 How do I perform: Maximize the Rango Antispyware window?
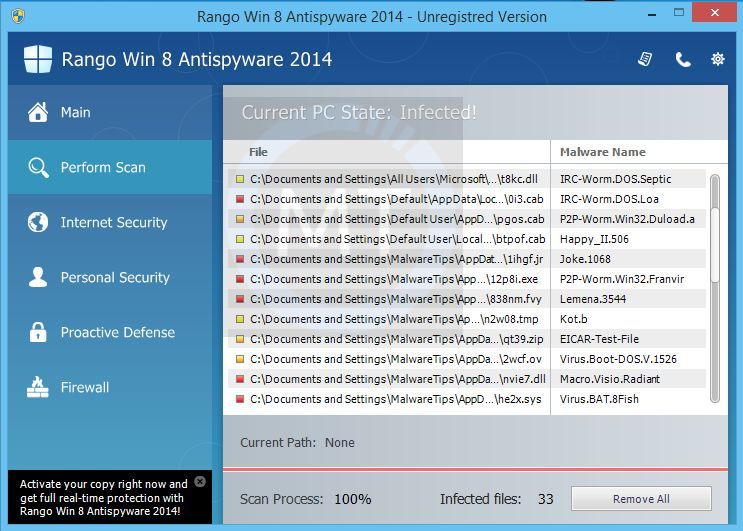coord(679,13)
